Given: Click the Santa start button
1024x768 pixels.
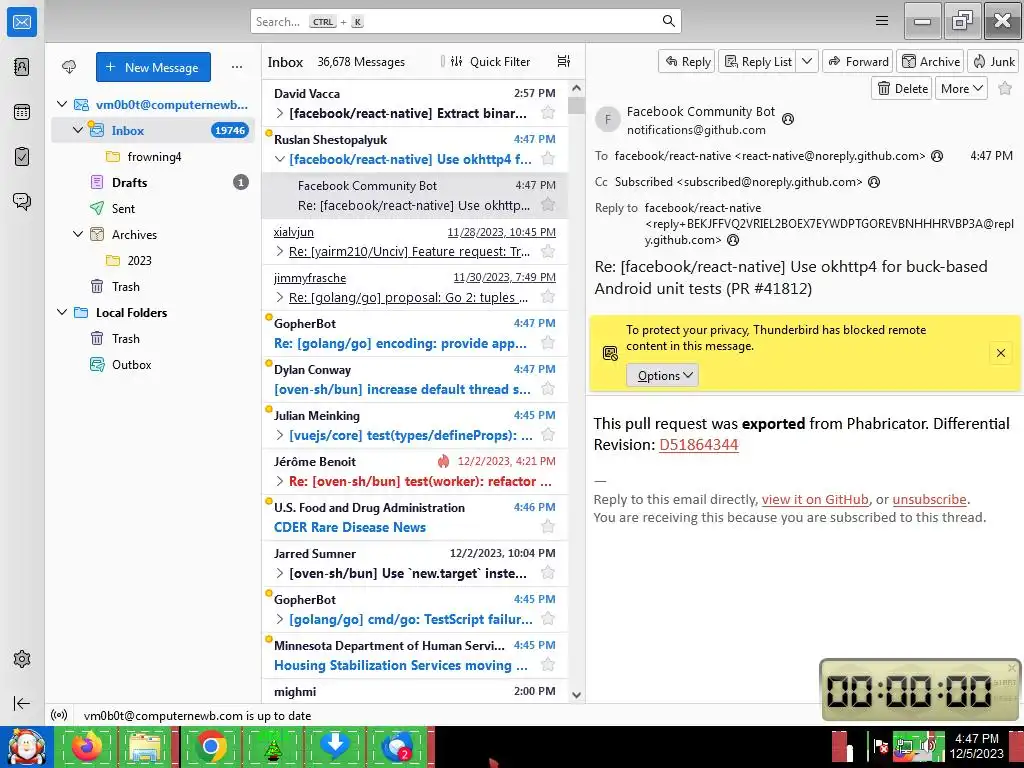Looking at the screenshot, I should [27, 746].
